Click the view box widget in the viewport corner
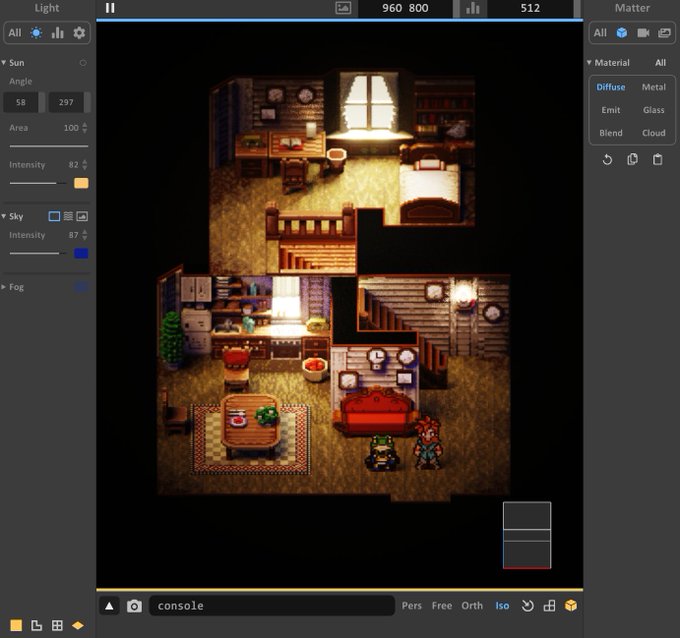Screen dimensions: 680x638 click(x=527, y=535)
